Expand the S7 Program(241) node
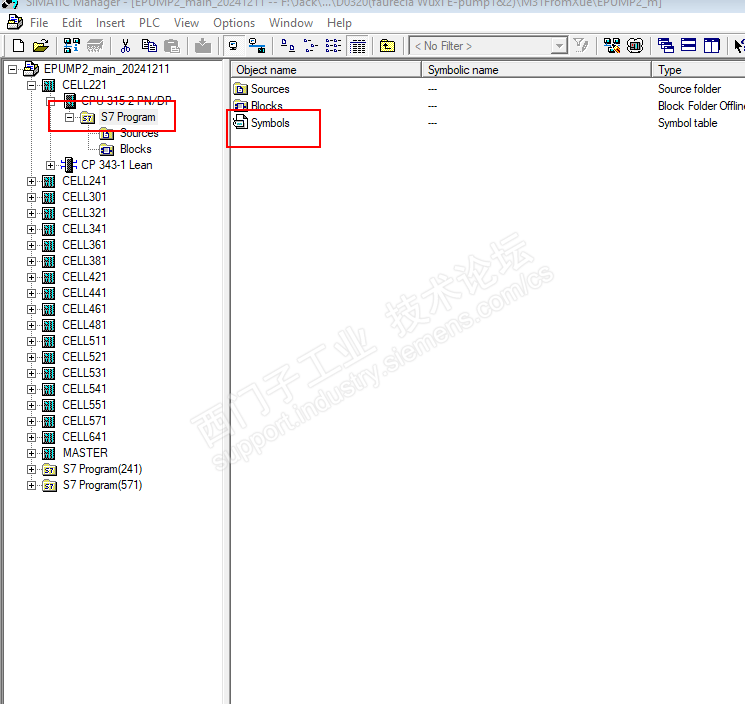The height and width of the screenshot is (704, 745). click(x=31, y=469)
